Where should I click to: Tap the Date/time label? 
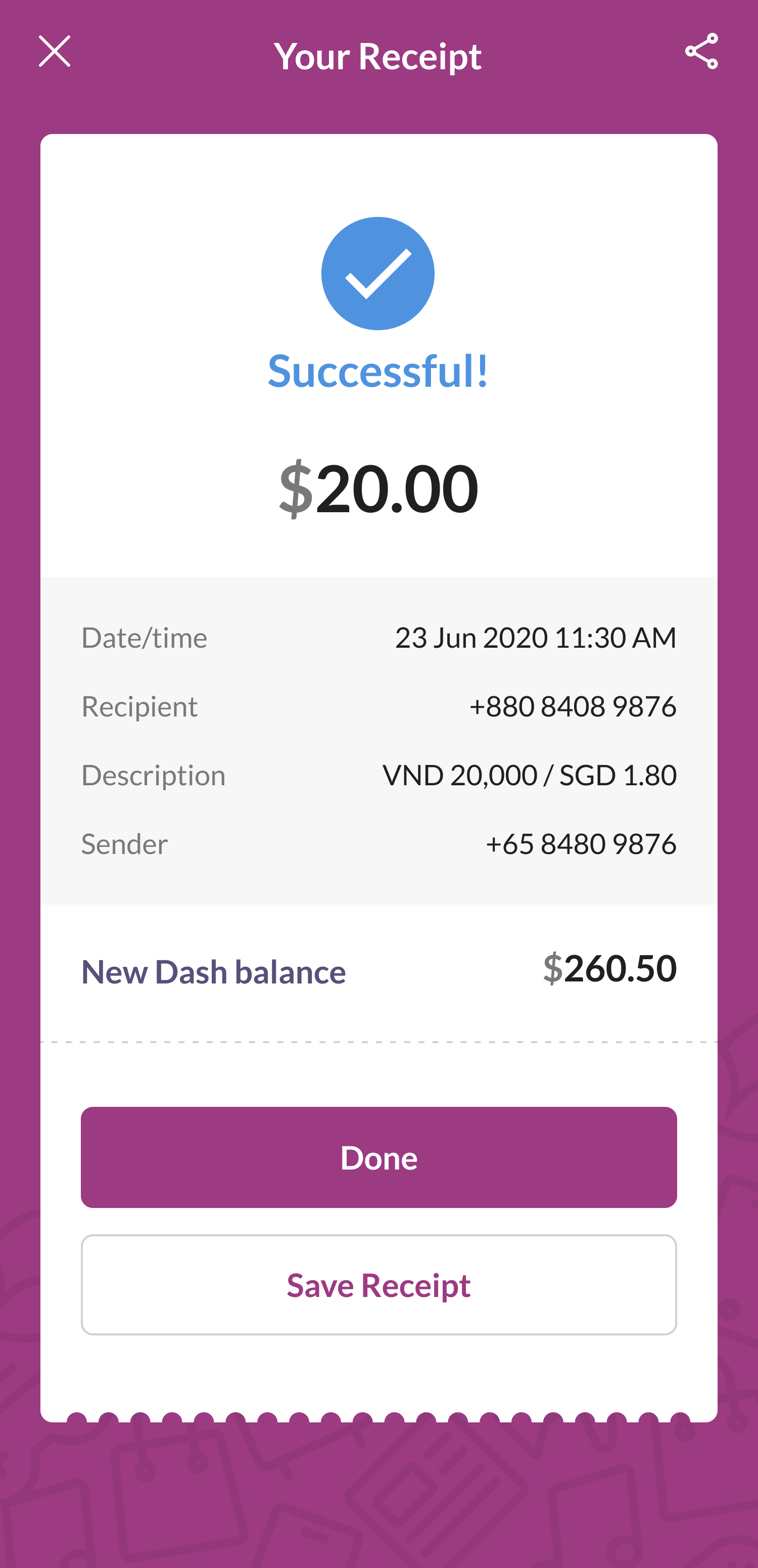144,638
